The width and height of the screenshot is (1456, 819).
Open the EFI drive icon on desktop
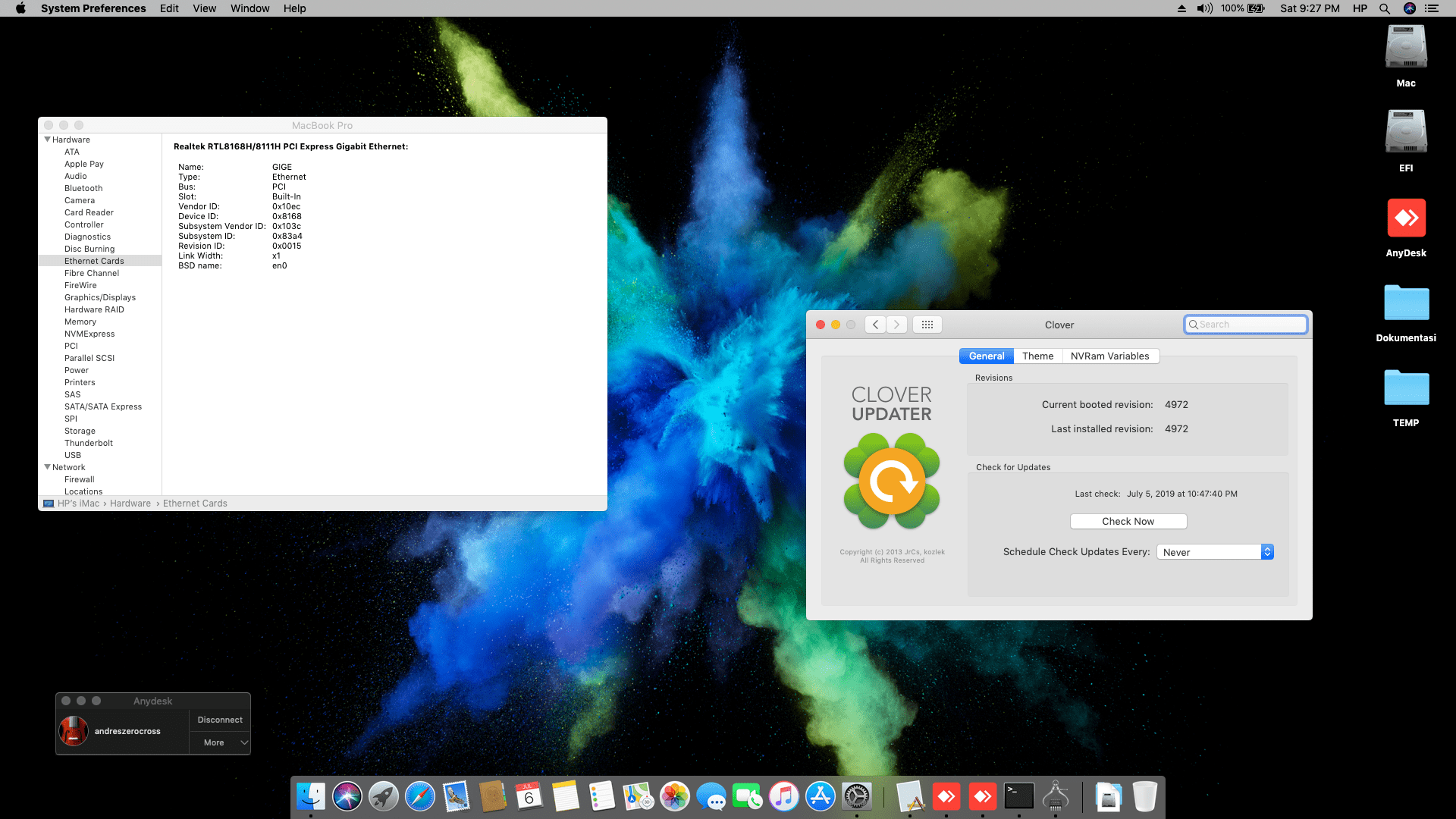(x=1406, y=132)
